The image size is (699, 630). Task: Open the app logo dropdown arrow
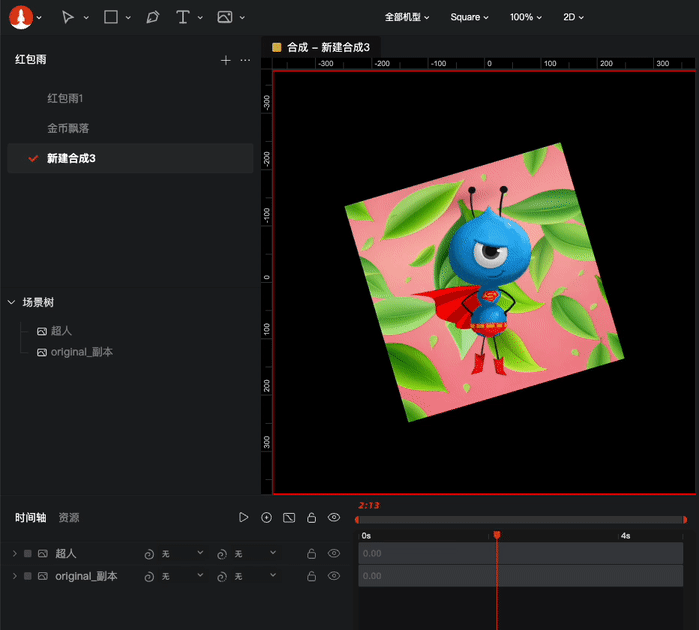pyautogui.click(x=39, y=17)
